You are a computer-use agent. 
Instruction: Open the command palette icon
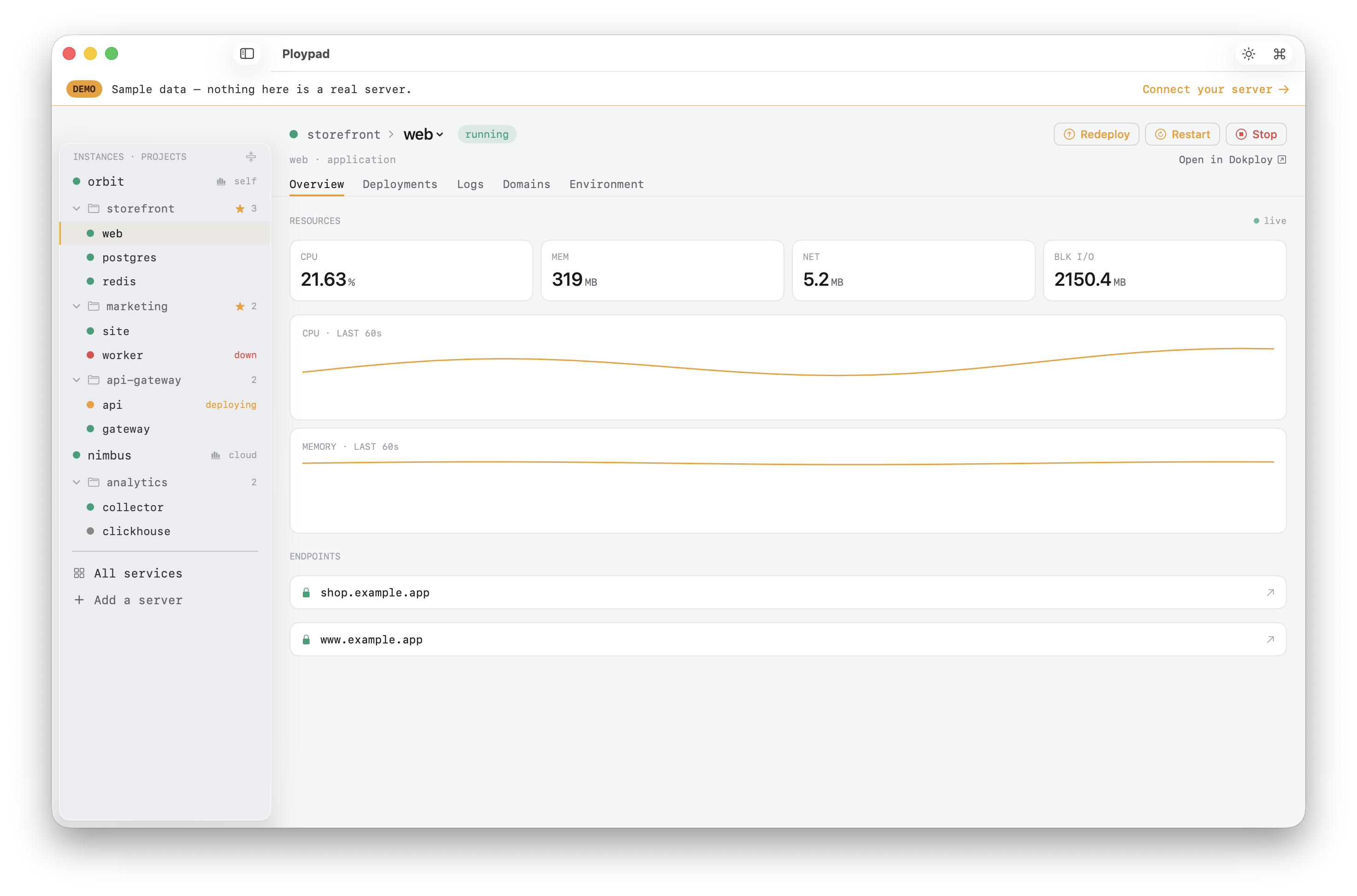coord(1279,54)
